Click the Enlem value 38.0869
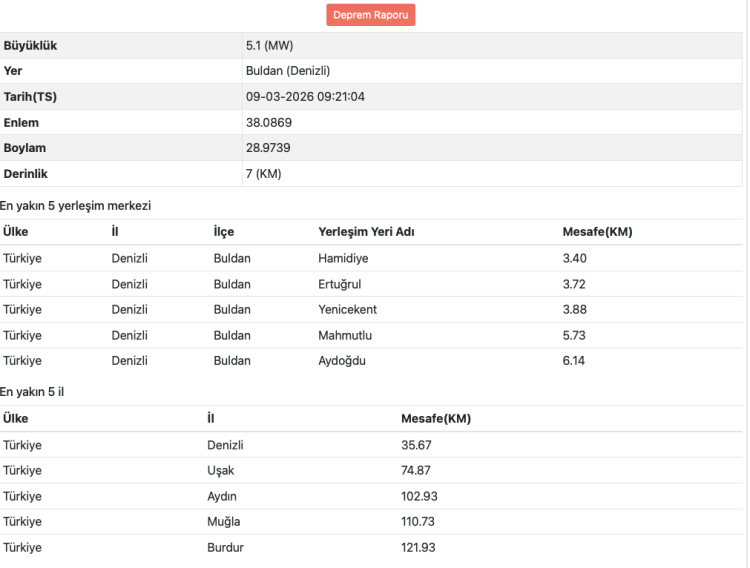The width and height of the screenshot is (750, 568). coord(268,122)
